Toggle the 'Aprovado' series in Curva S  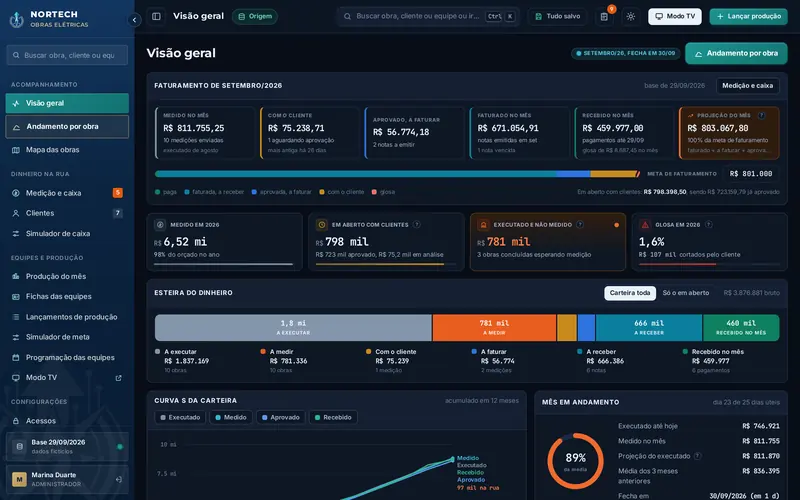pos(281,417)
